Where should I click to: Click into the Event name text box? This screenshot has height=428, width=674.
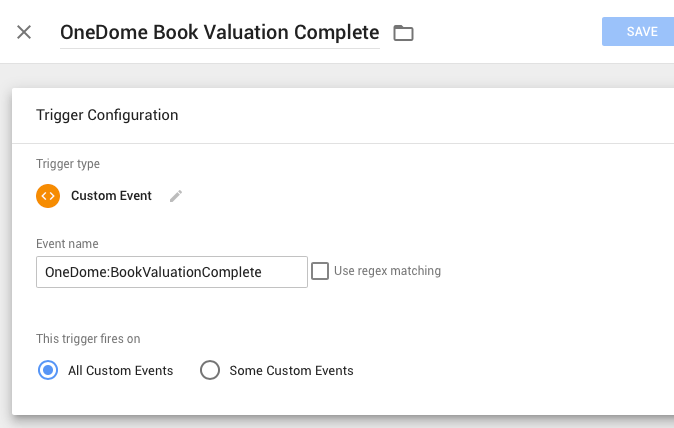coord(172,272)
